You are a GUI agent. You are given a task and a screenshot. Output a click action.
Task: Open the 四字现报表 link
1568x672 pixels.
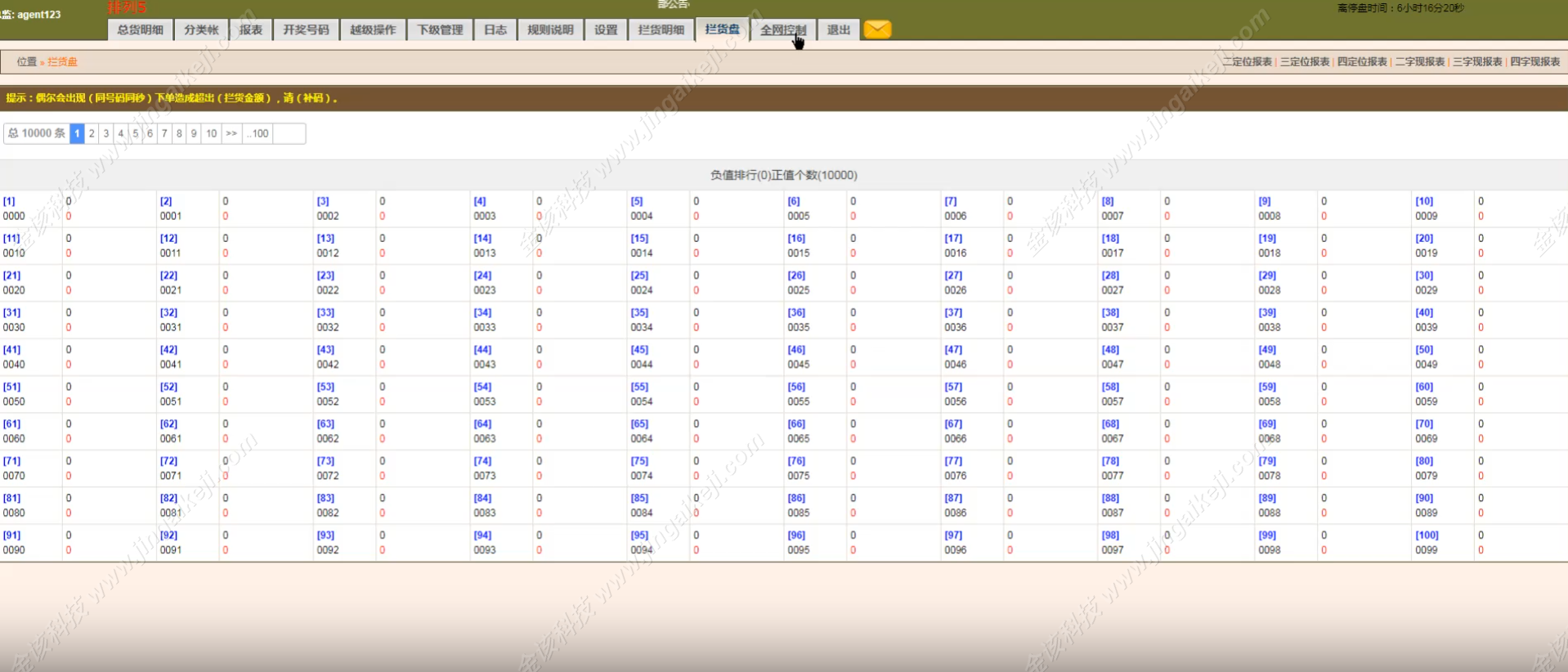(1535, 61)
